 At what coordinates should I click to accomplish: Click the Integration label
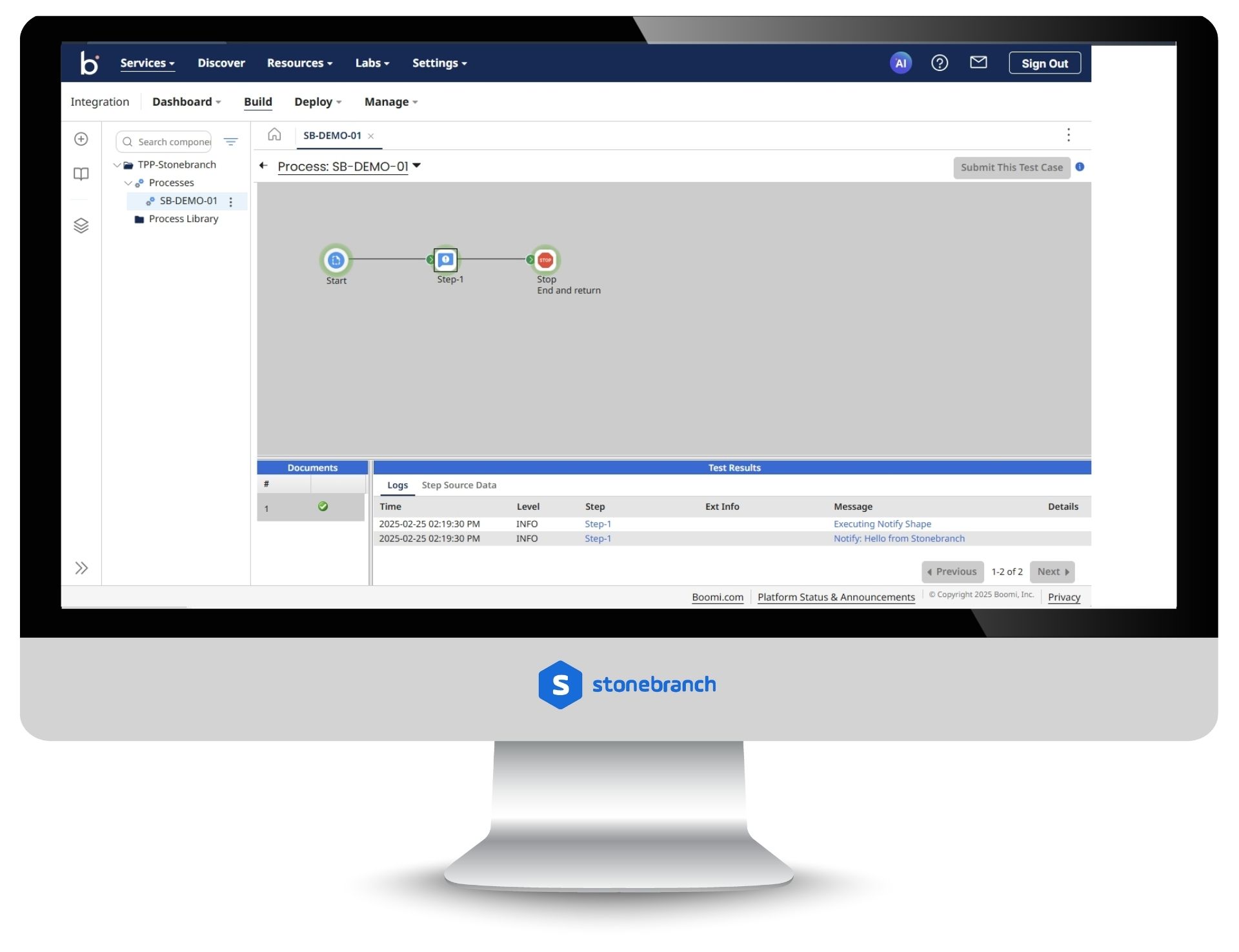coord(100,102)
